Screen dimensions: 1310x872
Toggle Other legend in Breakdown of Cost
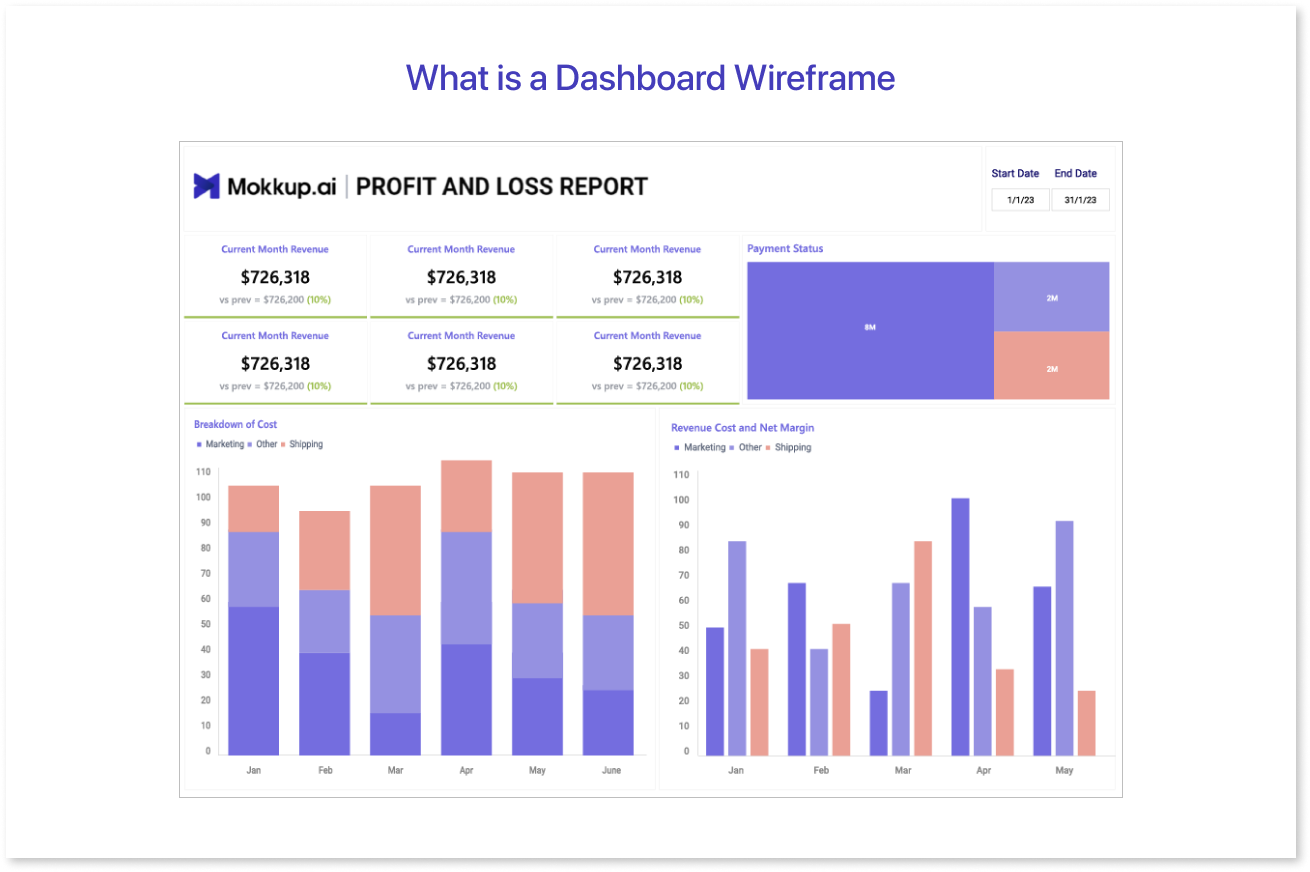262,444
